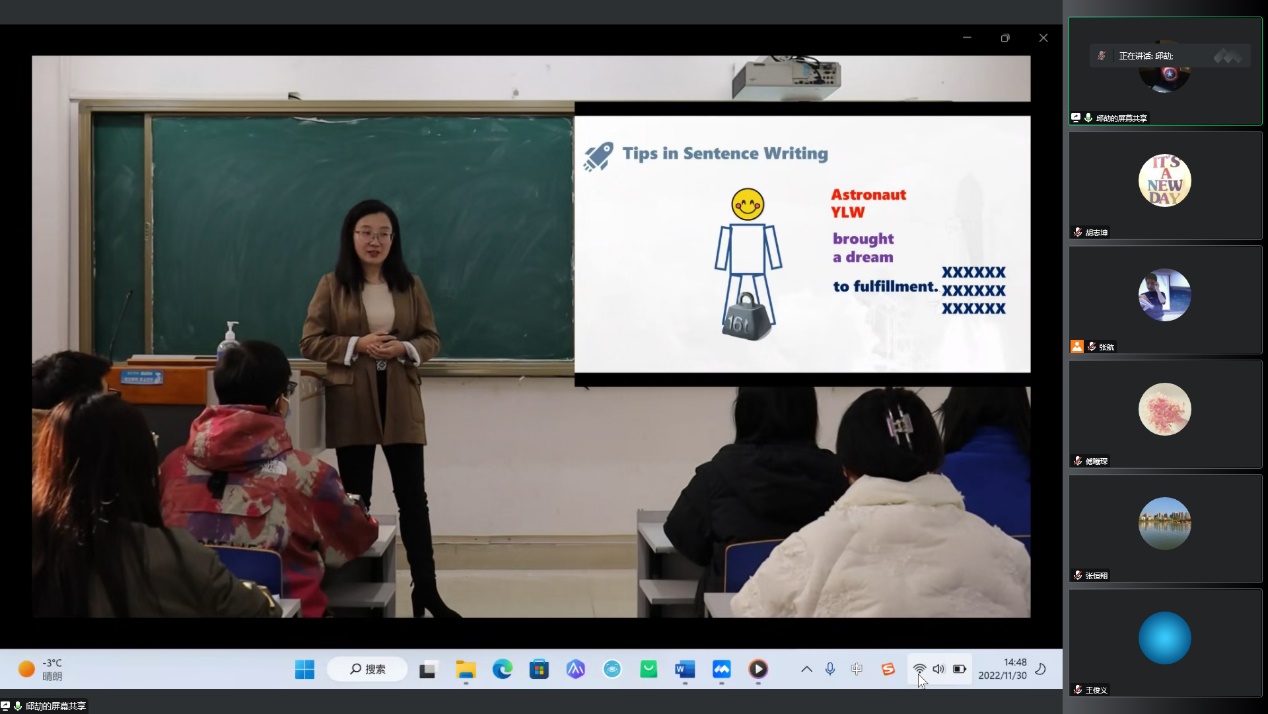Click the media player taskbar icon

[x=758, y=669]
